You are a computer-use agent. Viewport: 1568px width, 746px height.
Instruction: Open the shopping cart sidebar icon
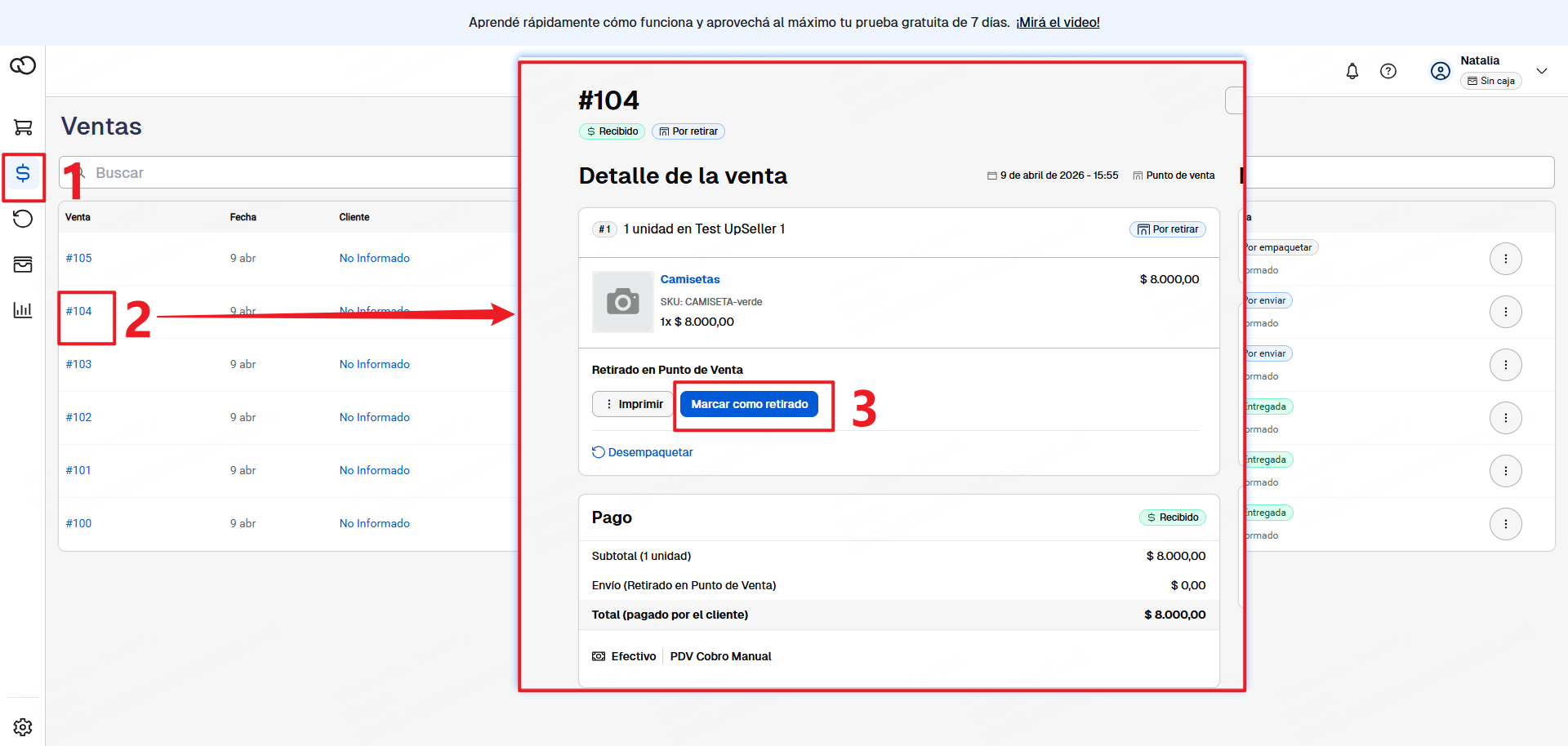[23, 127]
